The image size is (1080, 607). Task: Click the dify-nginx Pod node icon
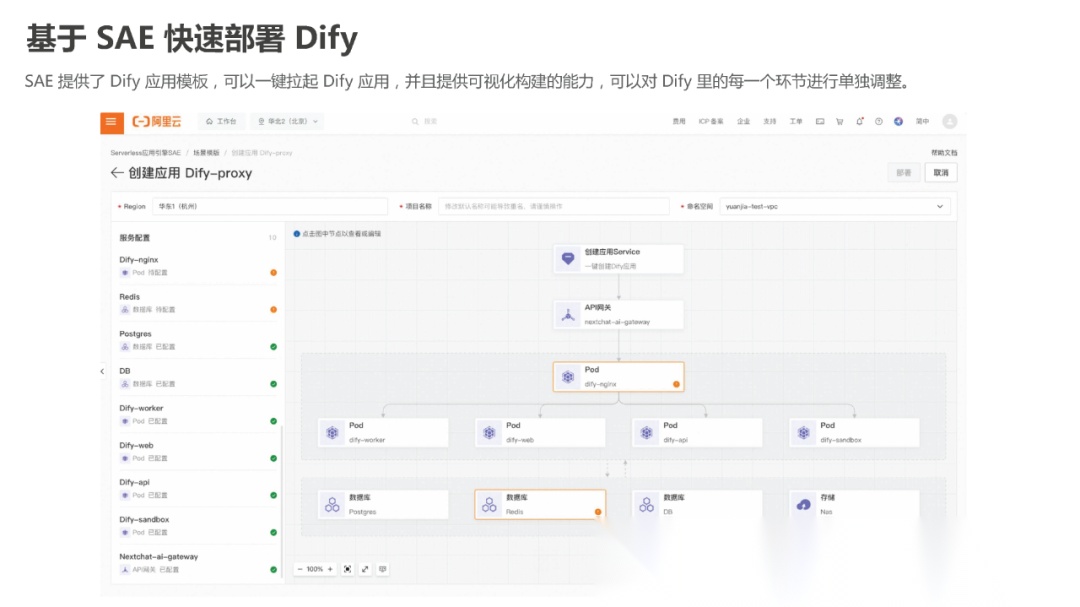(568, 377)
